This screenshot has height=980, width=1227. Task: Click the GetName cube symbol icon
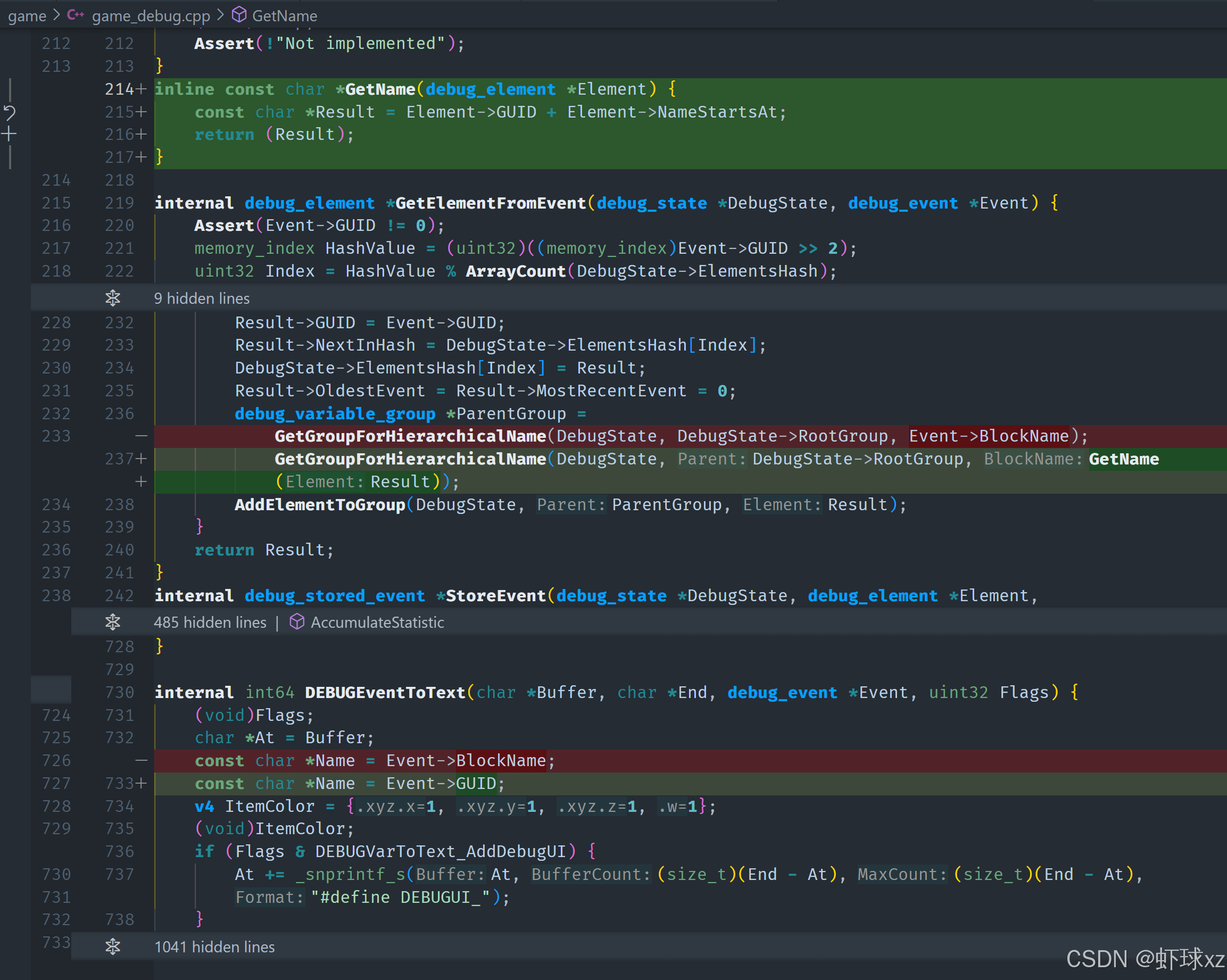click(239, 15)
